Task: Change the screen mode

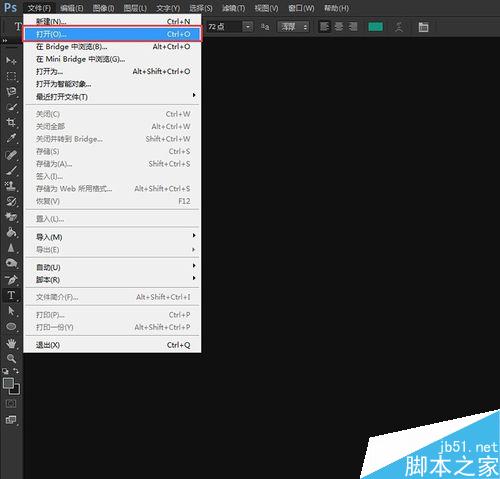Action: click(x=11, y=420)
